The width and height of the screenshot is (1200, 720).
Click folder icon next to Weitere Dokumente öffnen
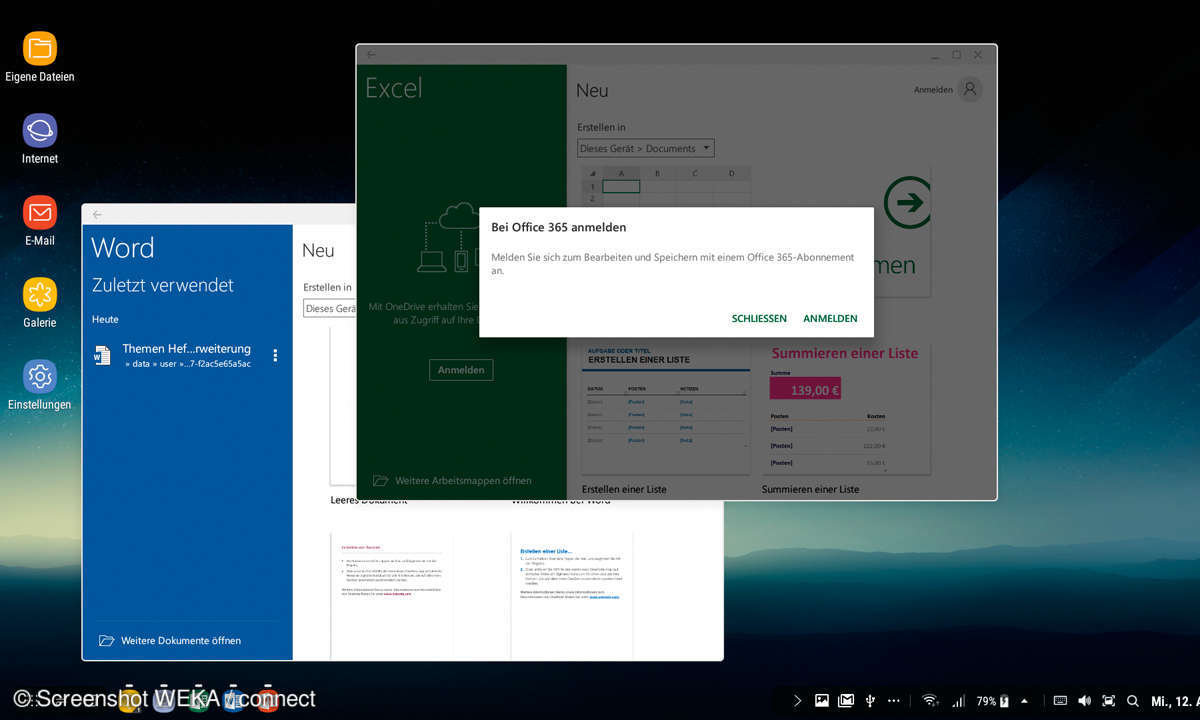click(106, 640)
